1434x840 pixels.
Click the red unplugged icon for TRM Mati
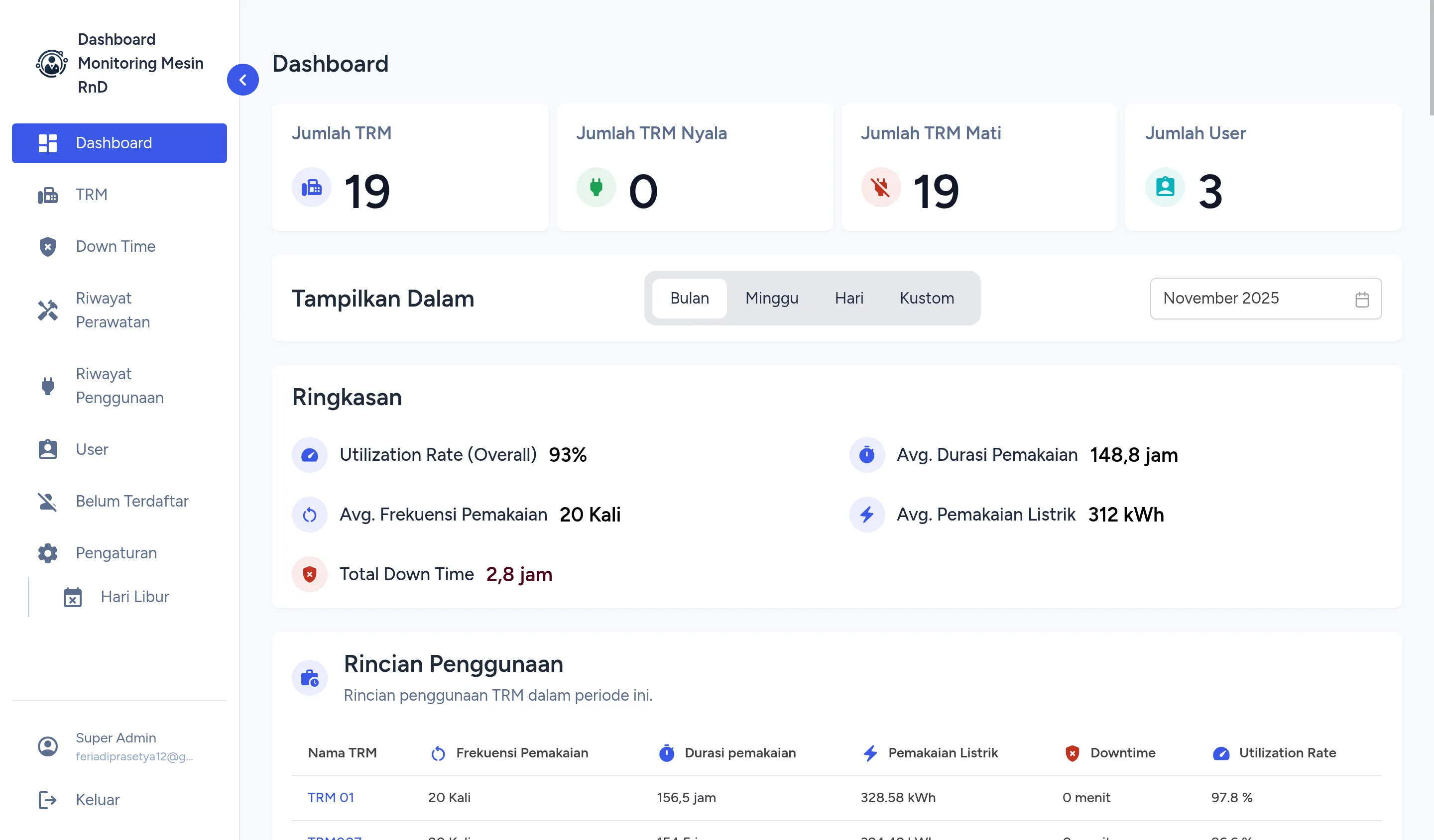pos(880,187)
